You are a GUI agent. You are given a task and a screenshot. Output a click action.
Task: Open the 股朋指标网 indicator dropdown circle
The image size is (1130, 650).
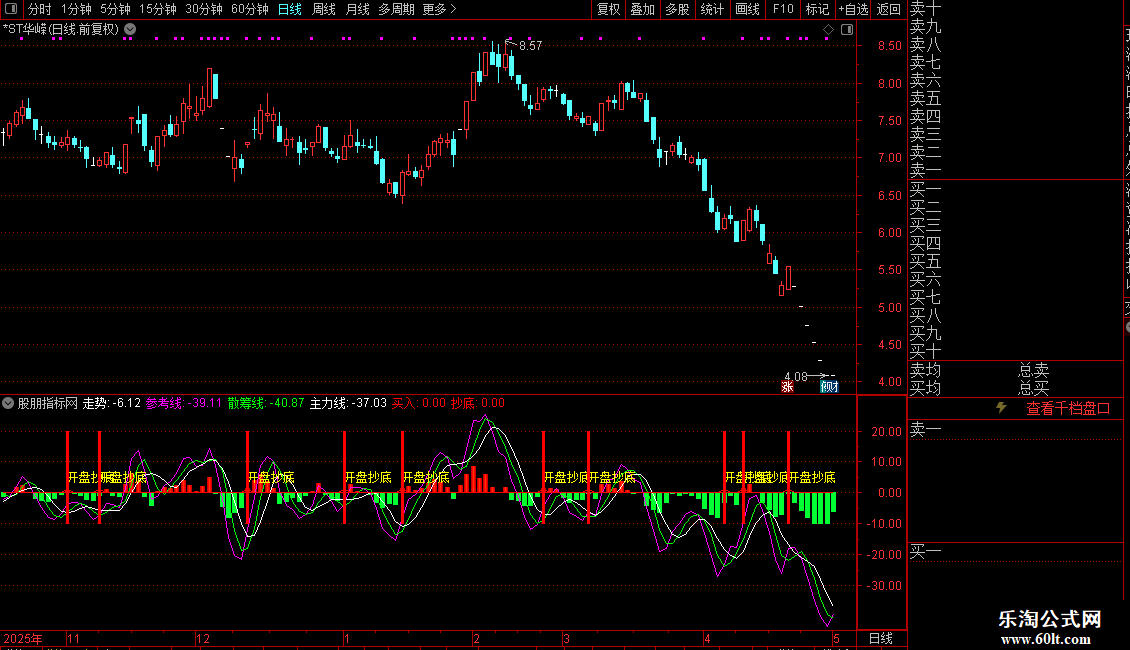8,403
